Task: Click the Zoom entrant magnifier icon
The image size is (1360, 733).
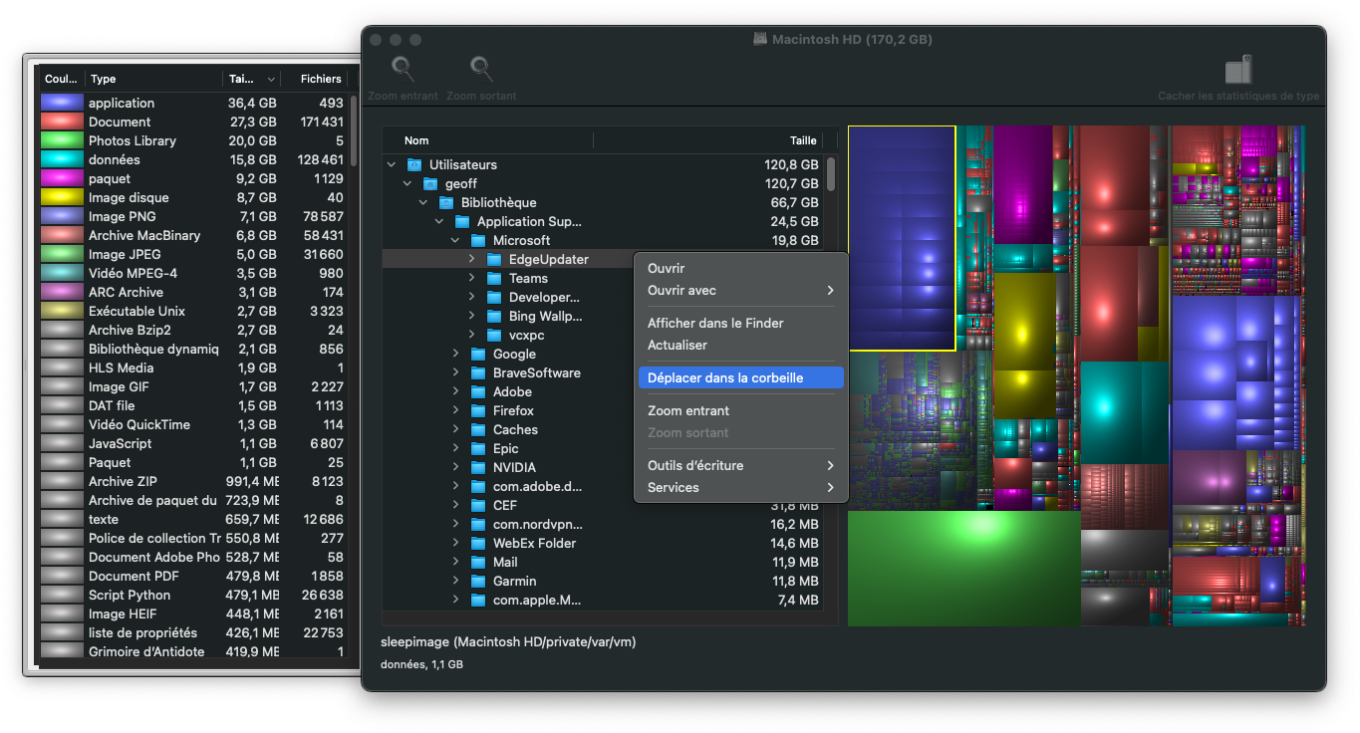Action: coord(402,69)
